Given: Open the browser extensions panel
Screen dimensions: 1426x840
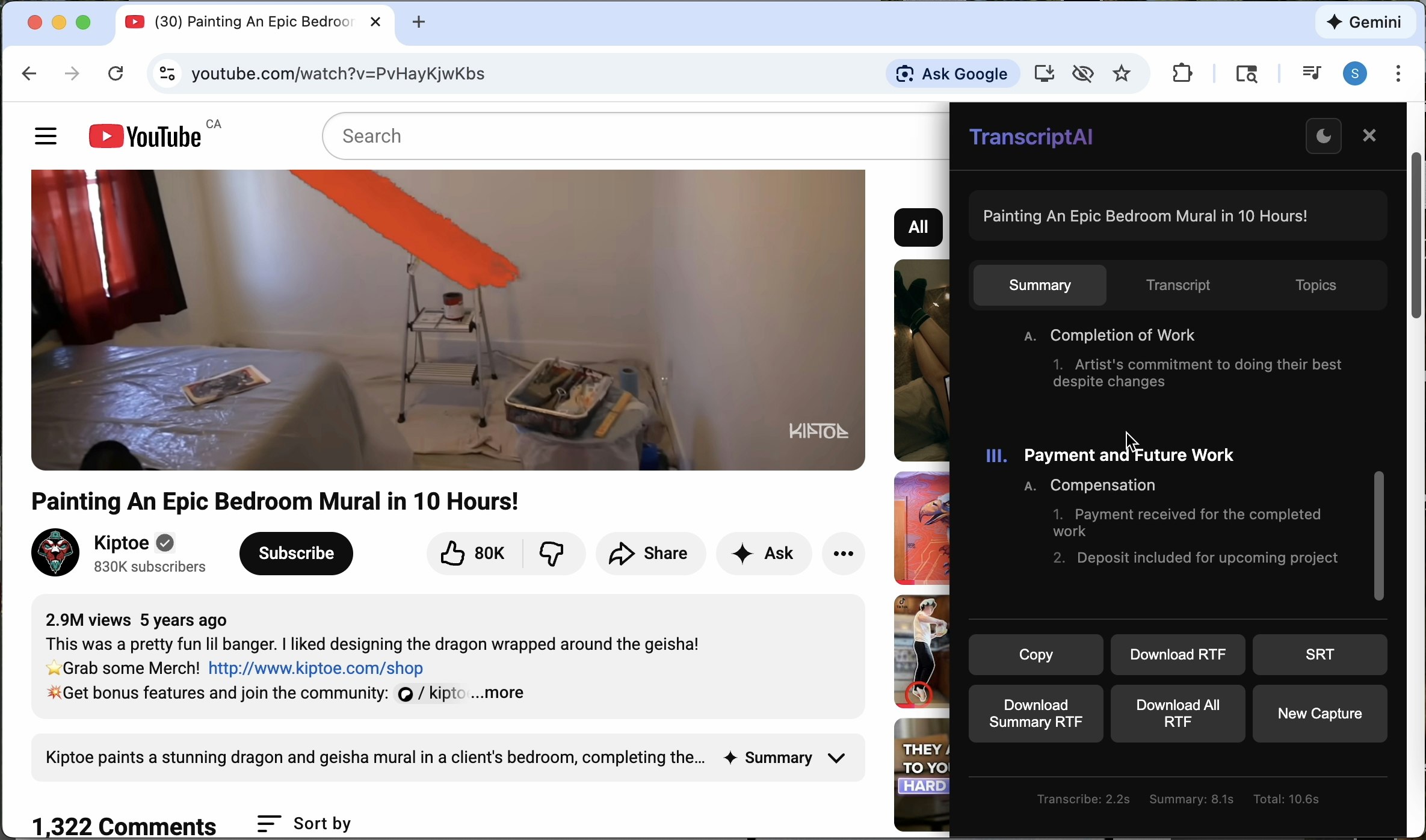Looking at the screenshot, I should pos(1181,73).
